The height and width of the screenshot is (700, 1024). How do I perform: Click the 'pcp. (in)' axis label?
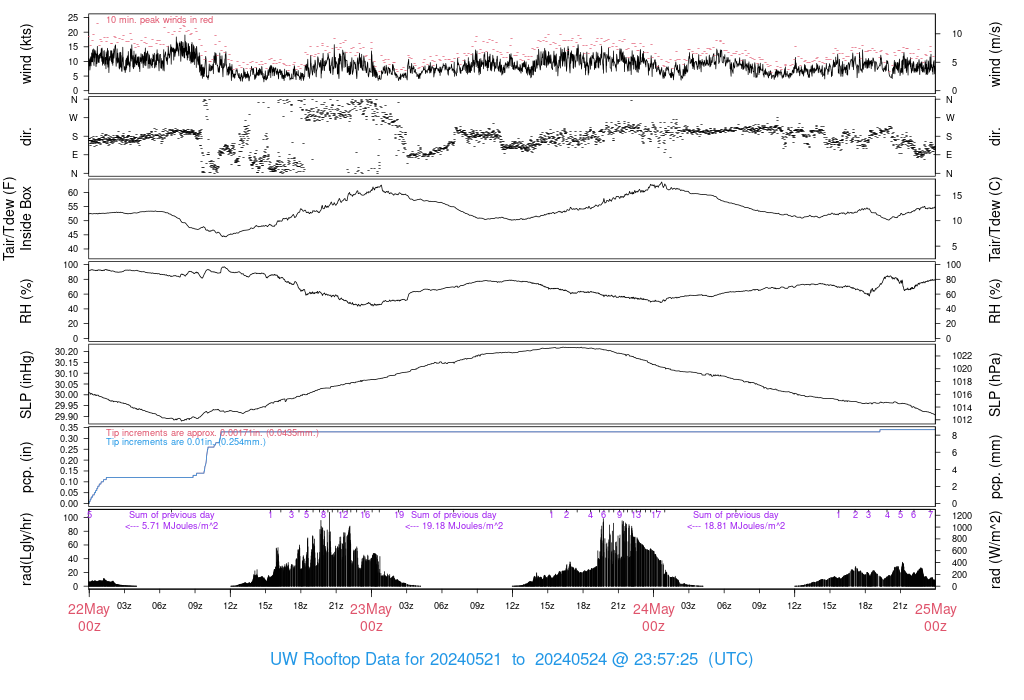click(x=26, y=467)
